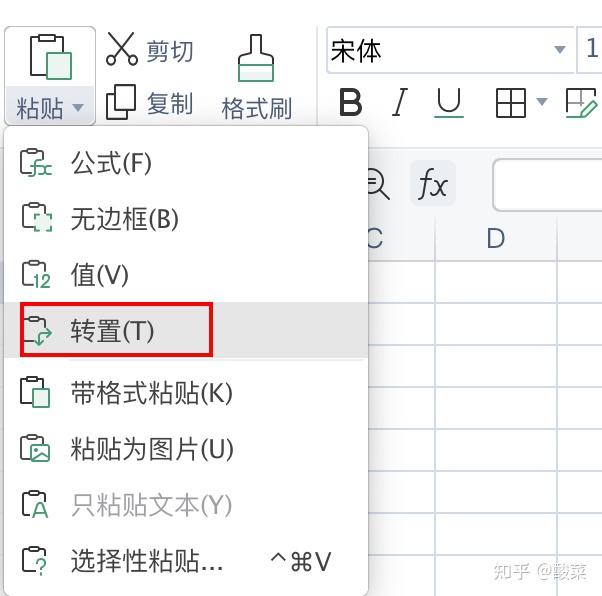Click inside the formula bar input

pos(550,185)
